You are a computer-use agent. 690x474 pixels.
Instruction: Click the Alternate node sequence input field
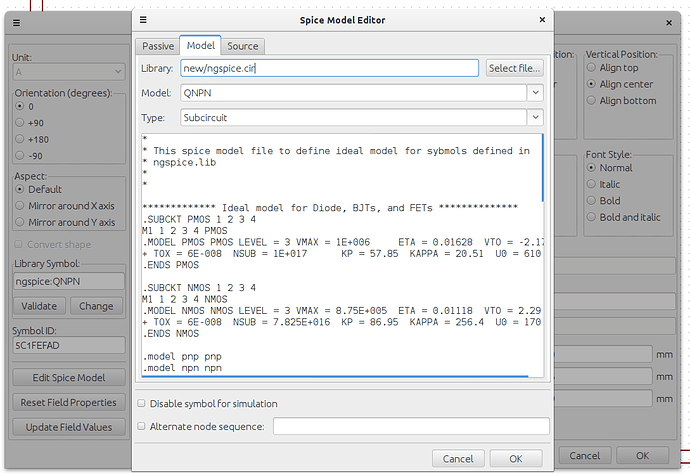pyautogui.click(x=411, y=426)
